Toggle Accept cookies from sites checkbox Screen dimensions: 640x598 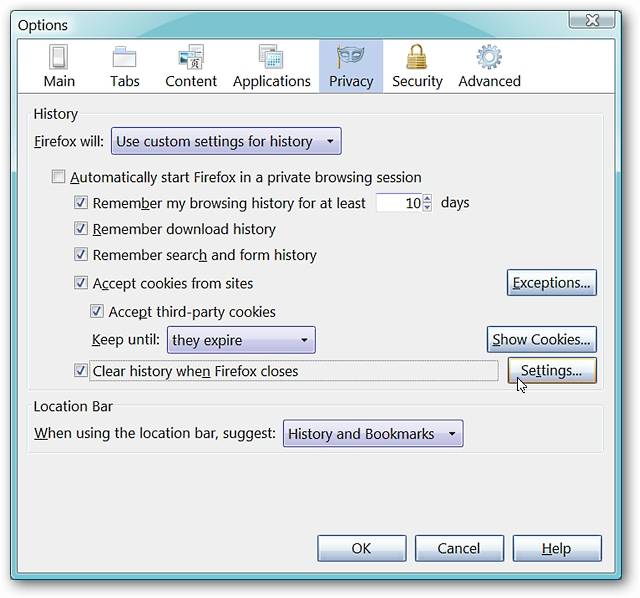pos(81,282)
